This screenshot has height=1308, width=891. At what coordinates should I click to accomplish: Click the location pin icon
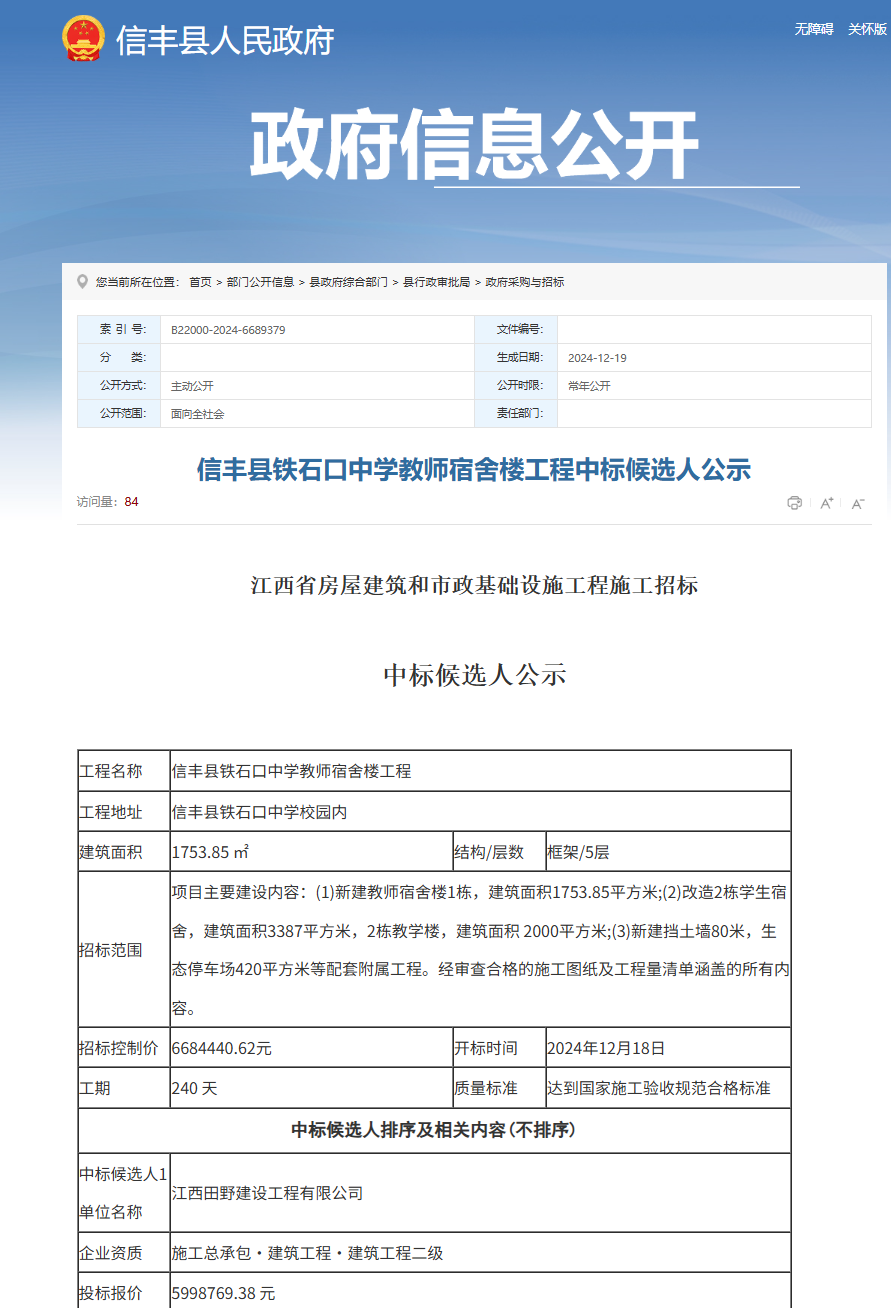click(x=83, y=282)
